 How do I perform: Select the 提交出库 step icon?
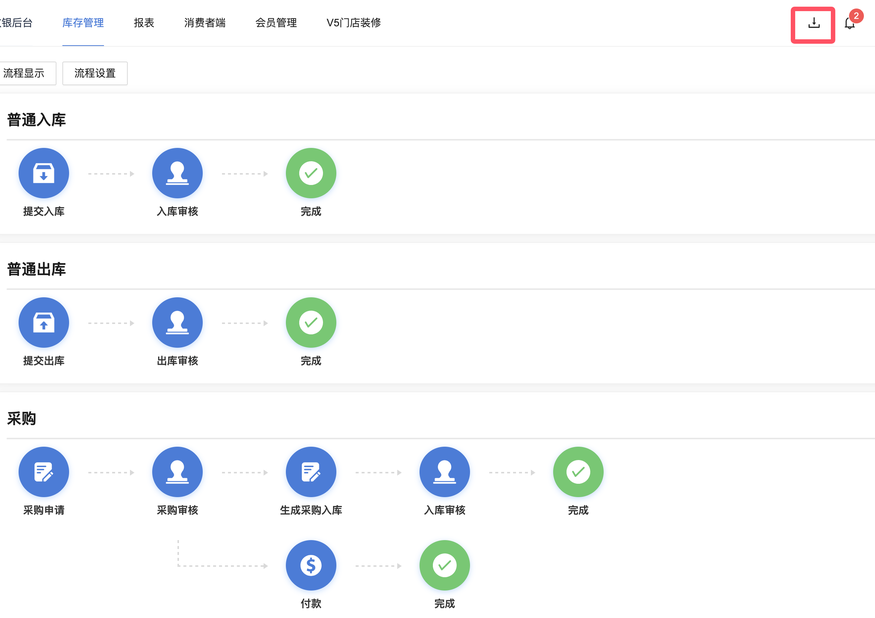[x=44, y=323]
